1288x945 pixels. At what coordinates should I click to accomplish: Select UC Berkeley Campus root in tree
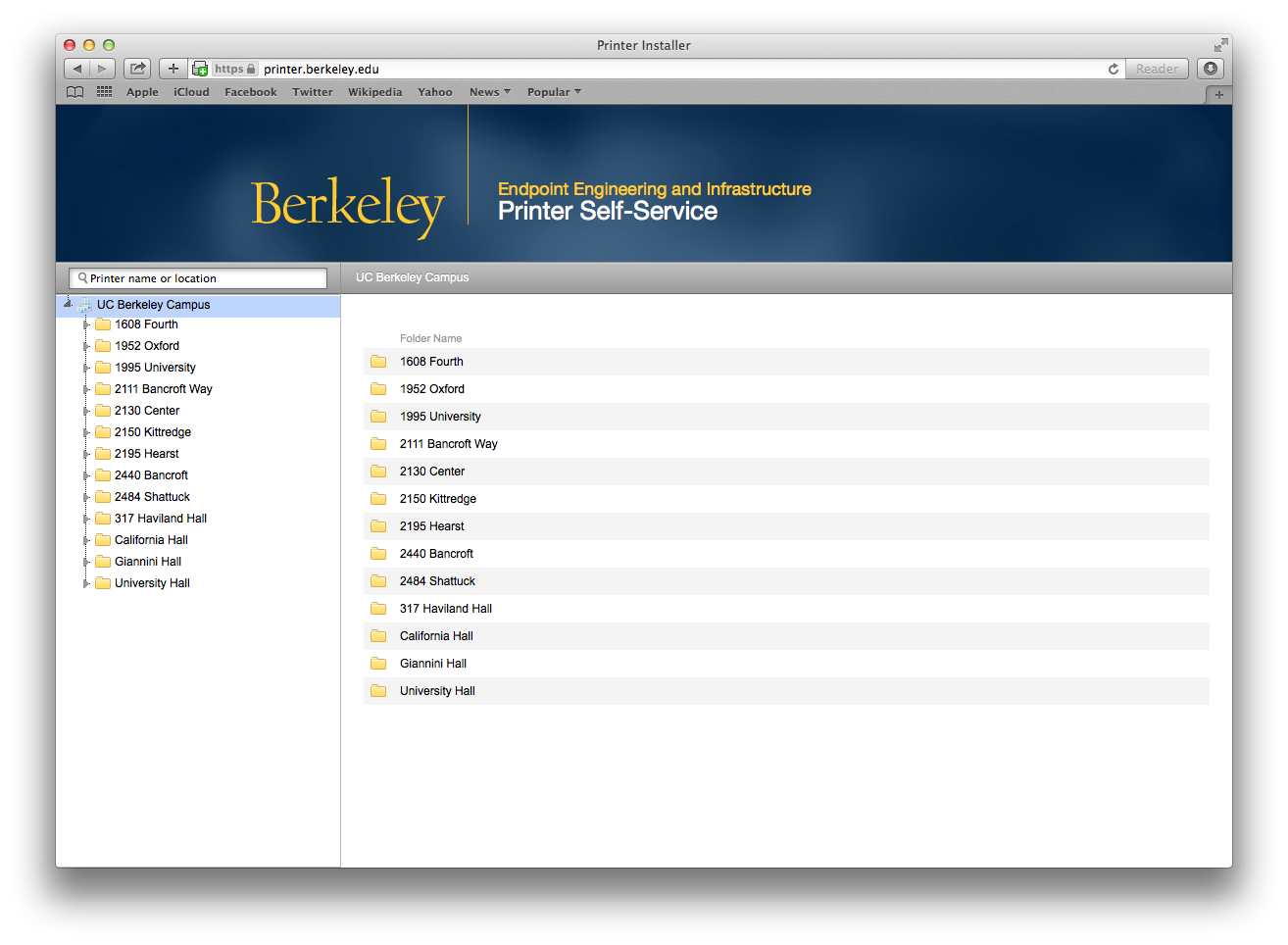click(153, 305)
